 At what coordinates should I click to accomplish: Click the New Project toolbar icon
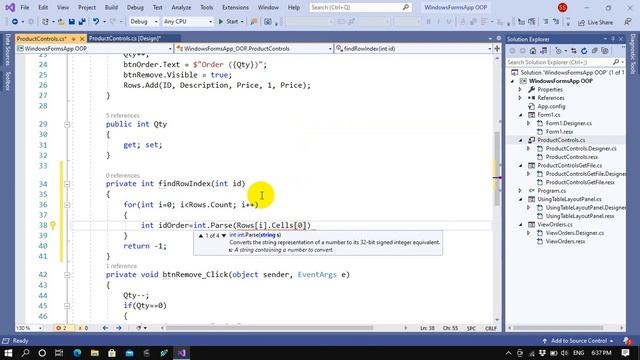pyautogui.click(x=45, y=22)
